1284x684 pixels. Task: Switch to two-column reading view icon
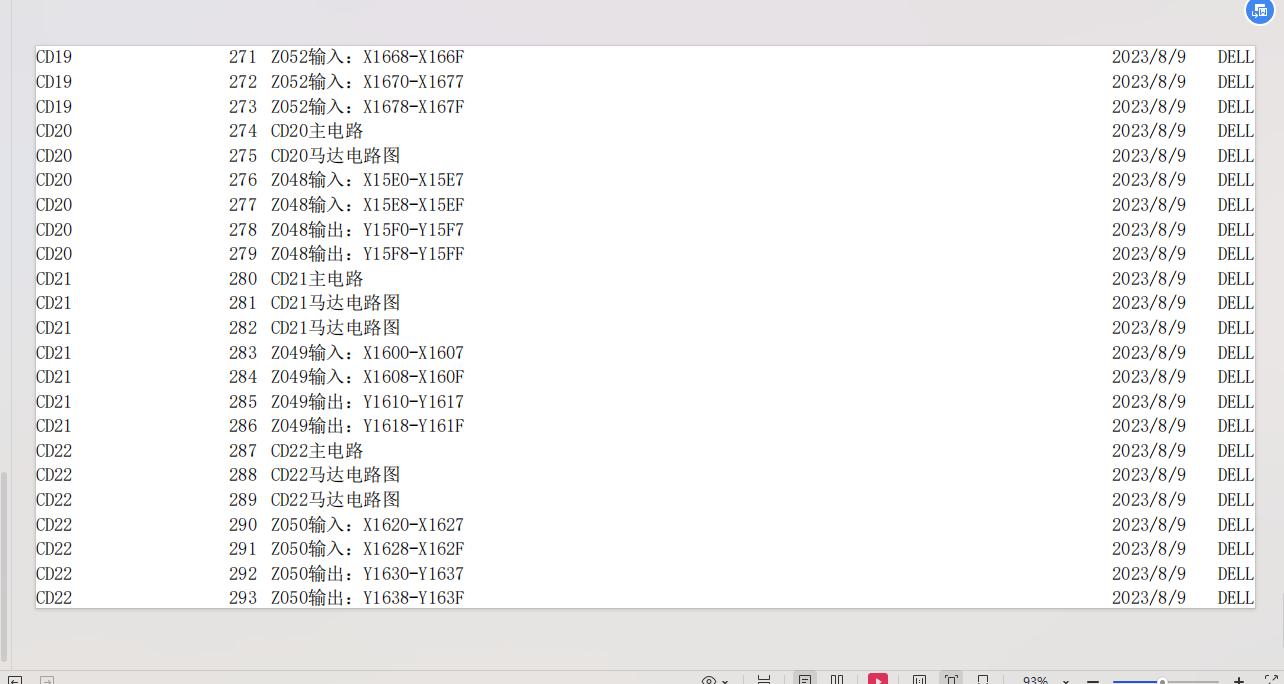(837, 680)
